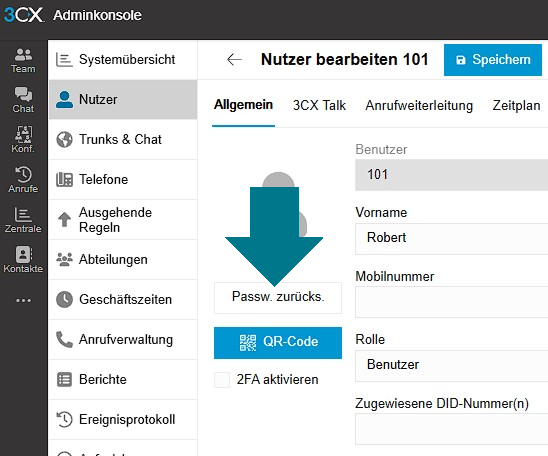Open the Chat icon in the left rail
Screen dimensions: 548x456
pos(23,100)
